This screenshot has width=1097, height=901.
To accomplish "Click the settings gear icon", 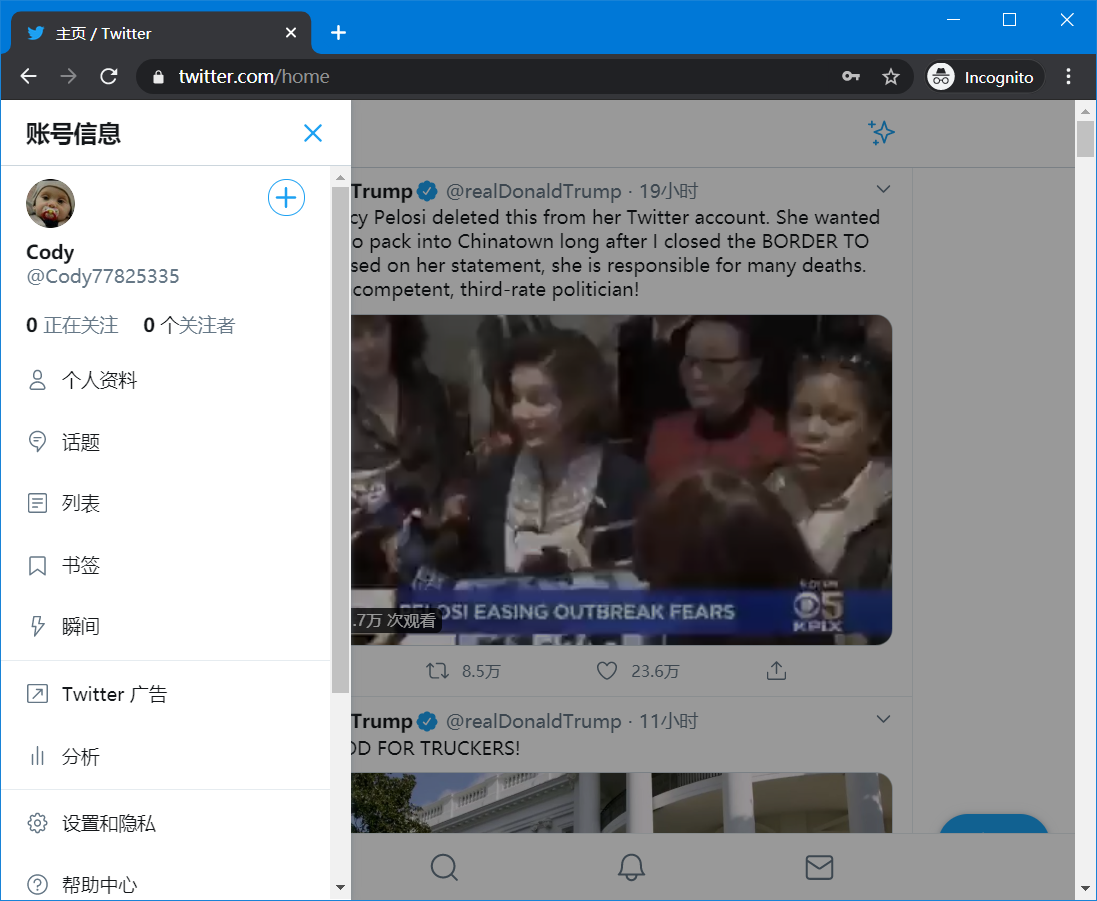I will tap(37, 823).
